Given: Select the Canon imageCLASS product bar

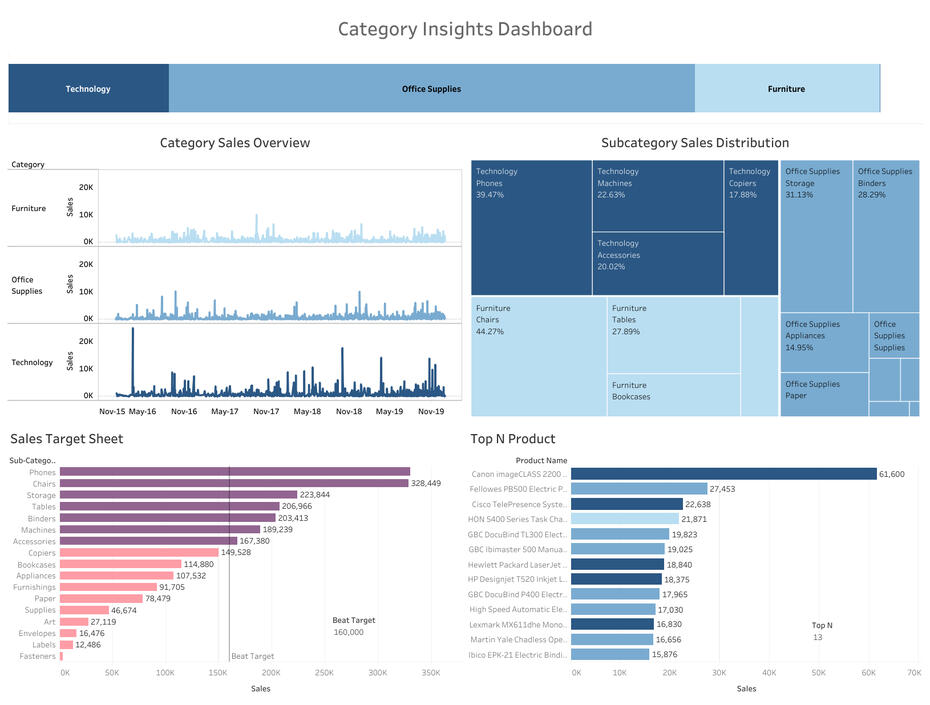Looking at the screenshot, I should [723, 474].
